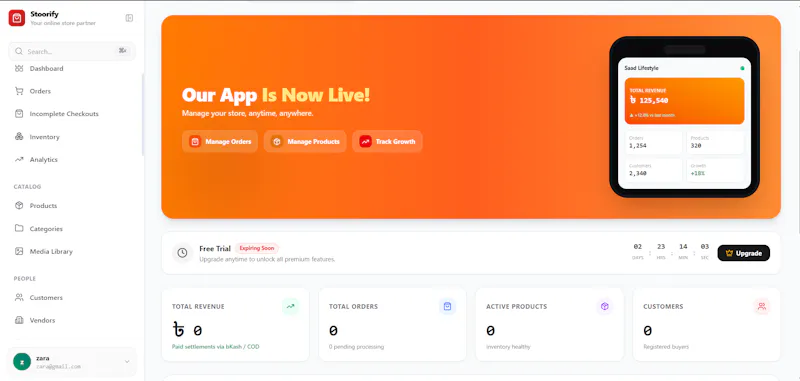Click the Track Growth banner button
Image resolution: width=800 pixels, height=381 pixels.
click(x=387, y=141)
